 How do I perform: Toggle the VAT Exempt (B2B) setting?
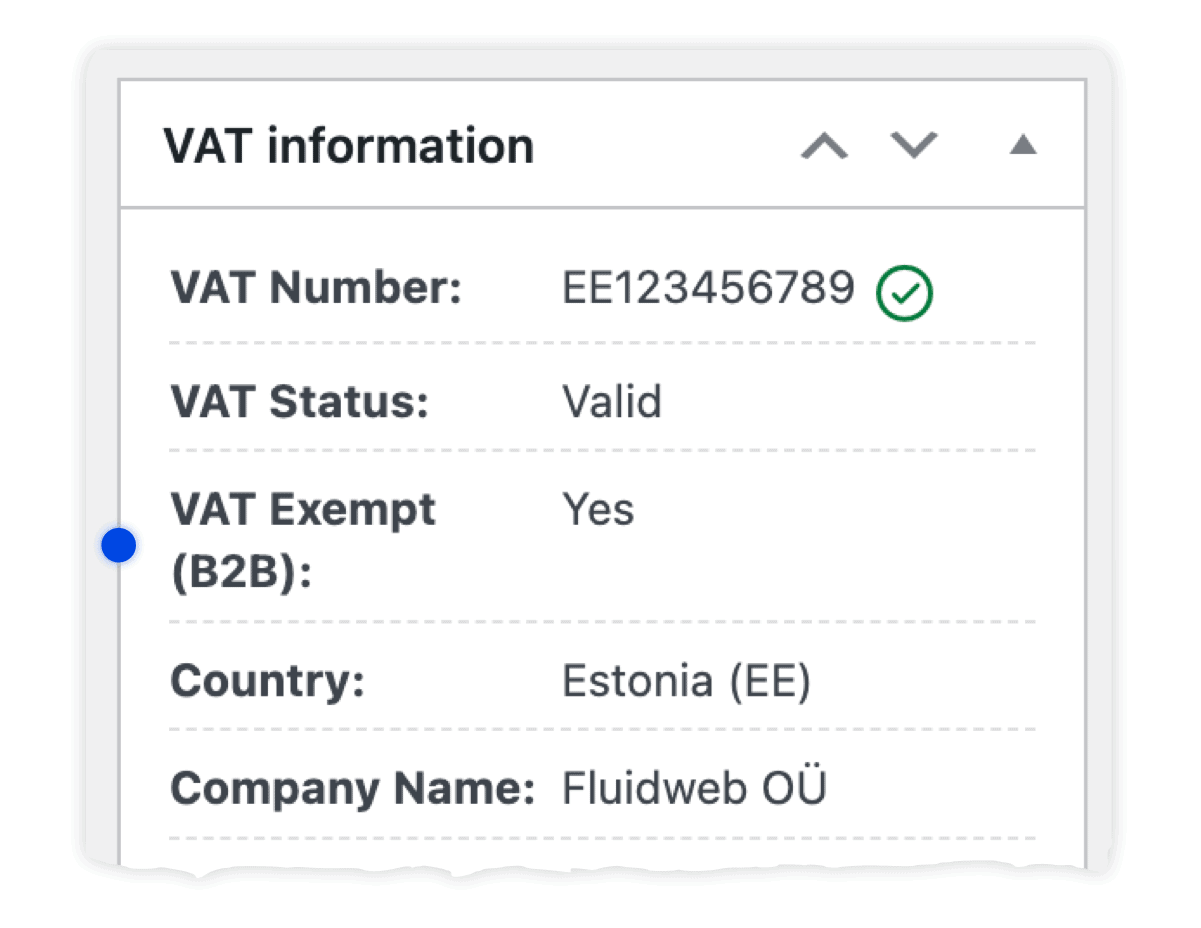pos(598,510)
